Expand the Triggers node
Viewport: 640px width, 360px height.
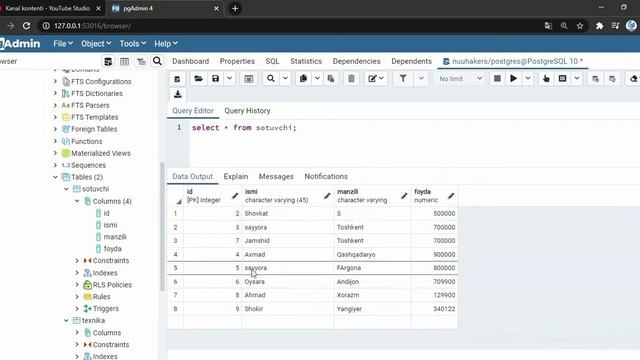[x=77, y=309]
